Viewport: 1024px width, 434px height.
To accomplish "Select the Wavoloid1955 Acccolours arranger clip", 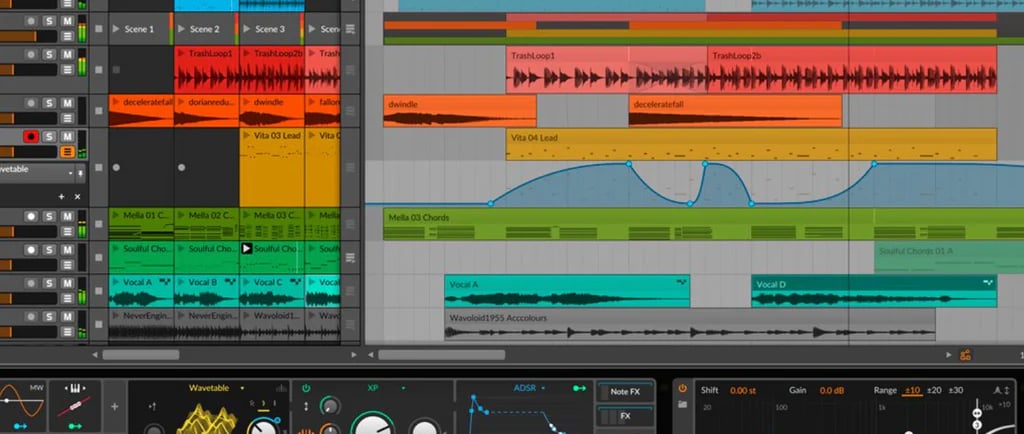I will (x=690, y=324).
